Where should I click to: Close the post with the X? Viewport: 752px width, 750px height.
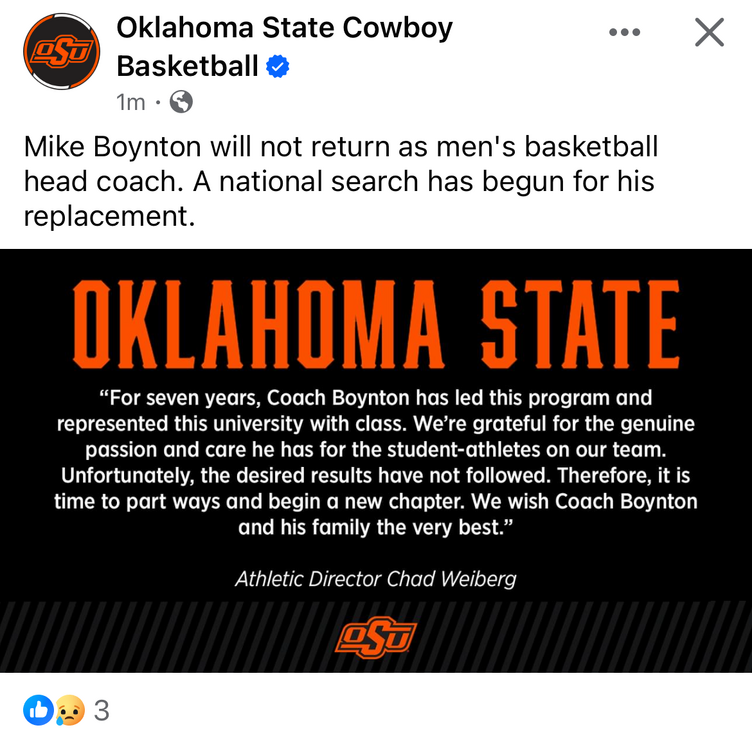point(709,32)
